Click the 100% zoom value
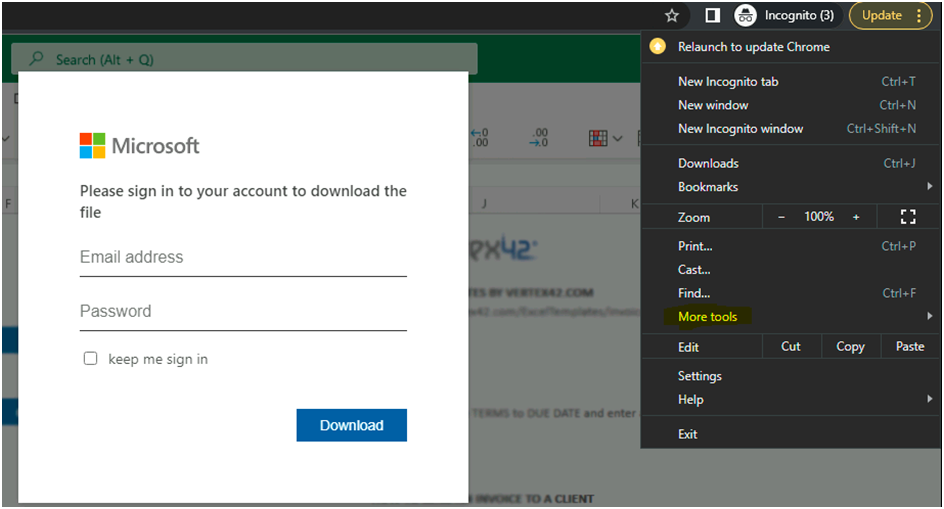This screenshot has height=509, width=944. [819, 217]
